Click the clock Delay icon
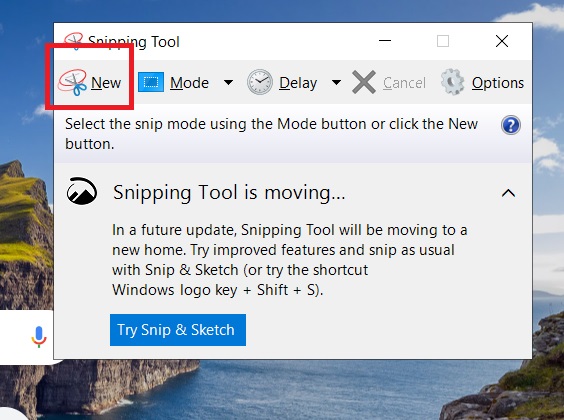The image size is (564, 420). point(260,82)
